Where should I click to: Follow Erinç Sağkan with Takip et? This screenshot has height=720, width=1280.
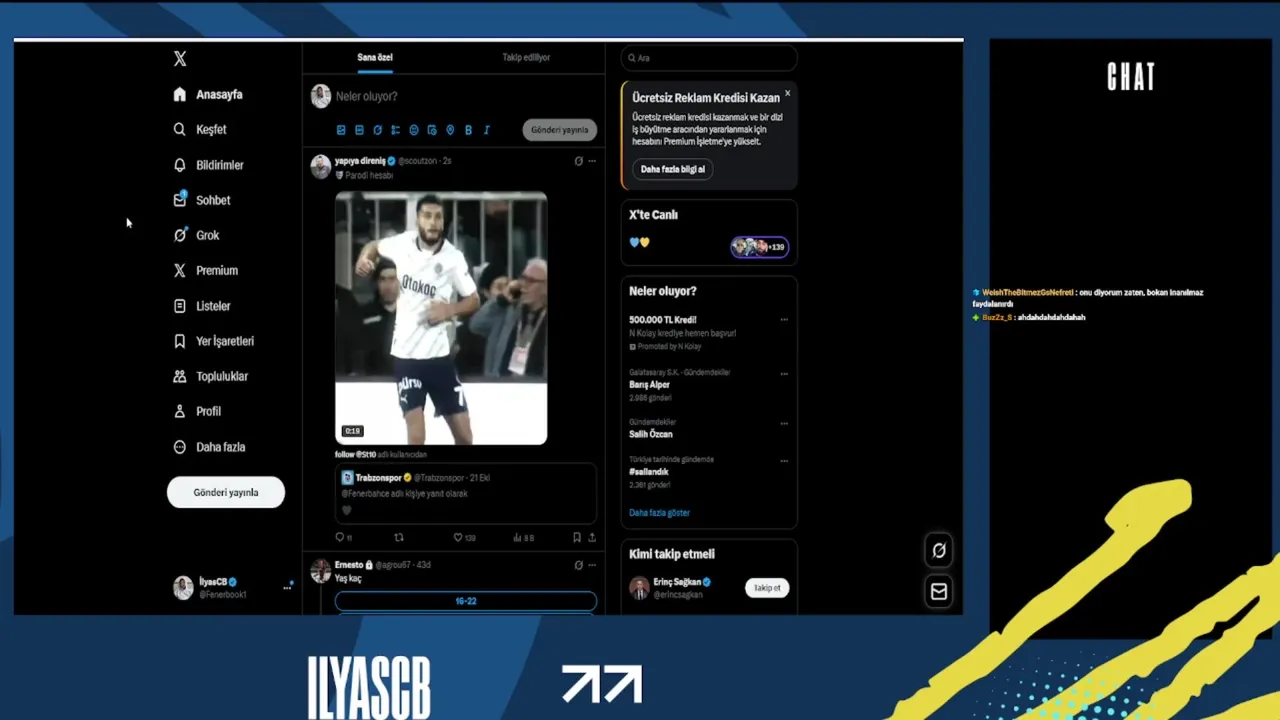(767, 588)
